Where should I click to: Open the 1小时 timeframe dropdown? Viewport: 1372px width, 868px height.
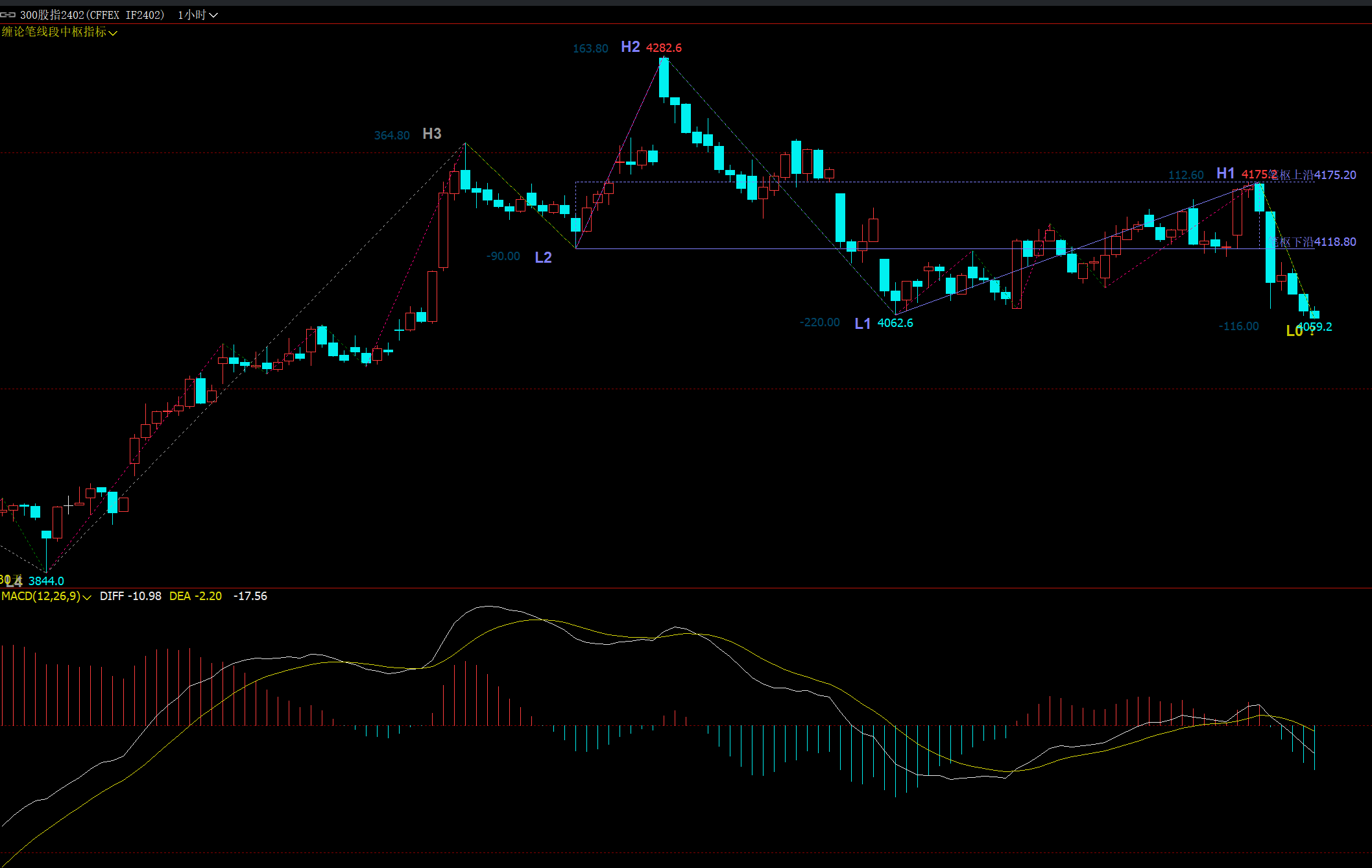tap(198, 15)
